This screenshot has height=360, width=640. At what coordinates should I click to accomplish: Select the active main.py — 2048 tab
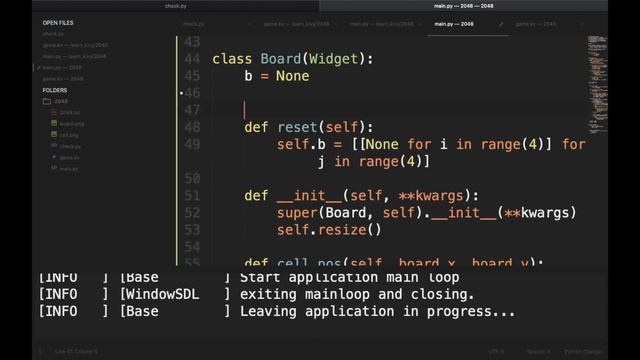pyautogui.click(x=454, y=24)
